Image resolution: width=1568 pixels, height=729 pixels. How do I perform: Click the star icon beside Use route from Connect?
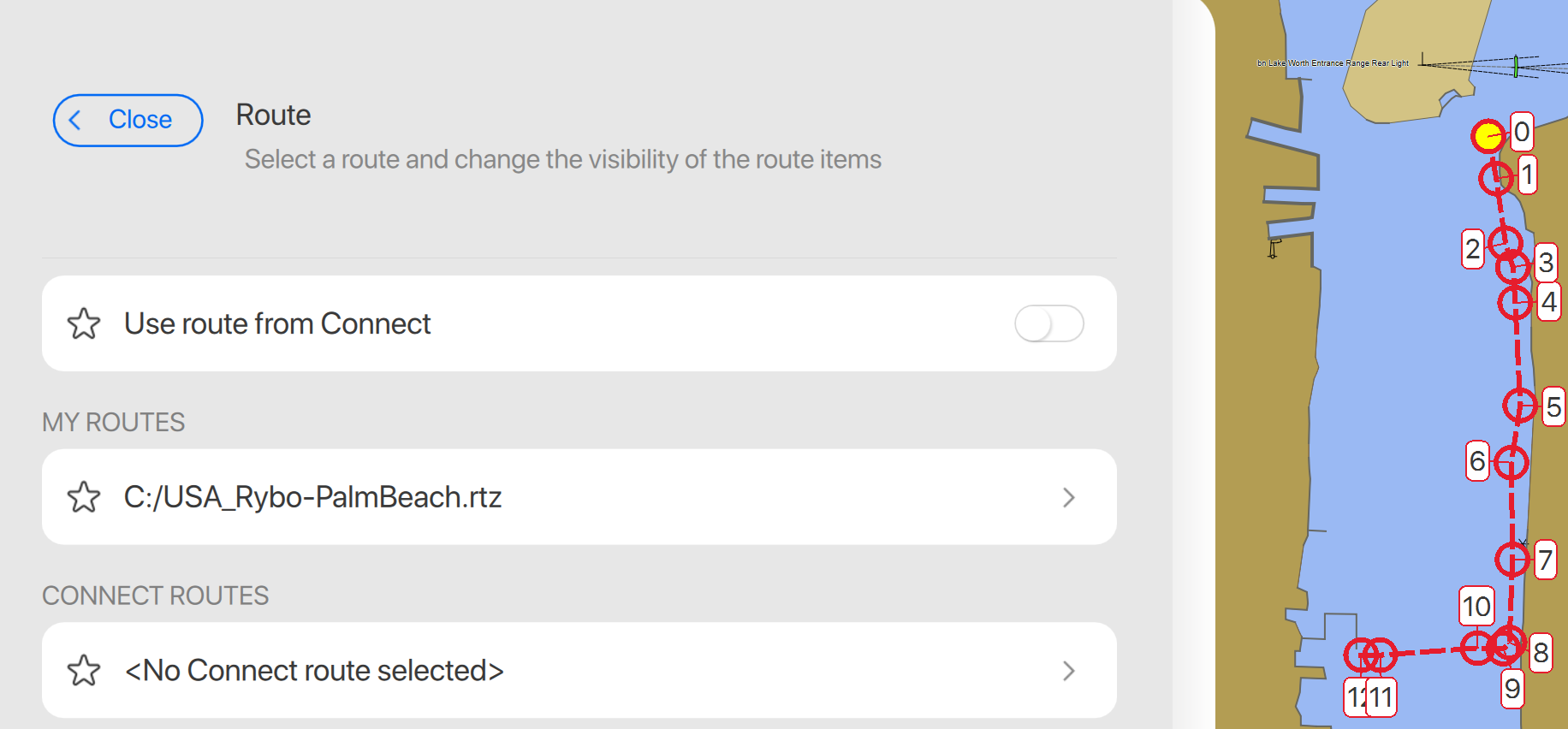(84, 323)
